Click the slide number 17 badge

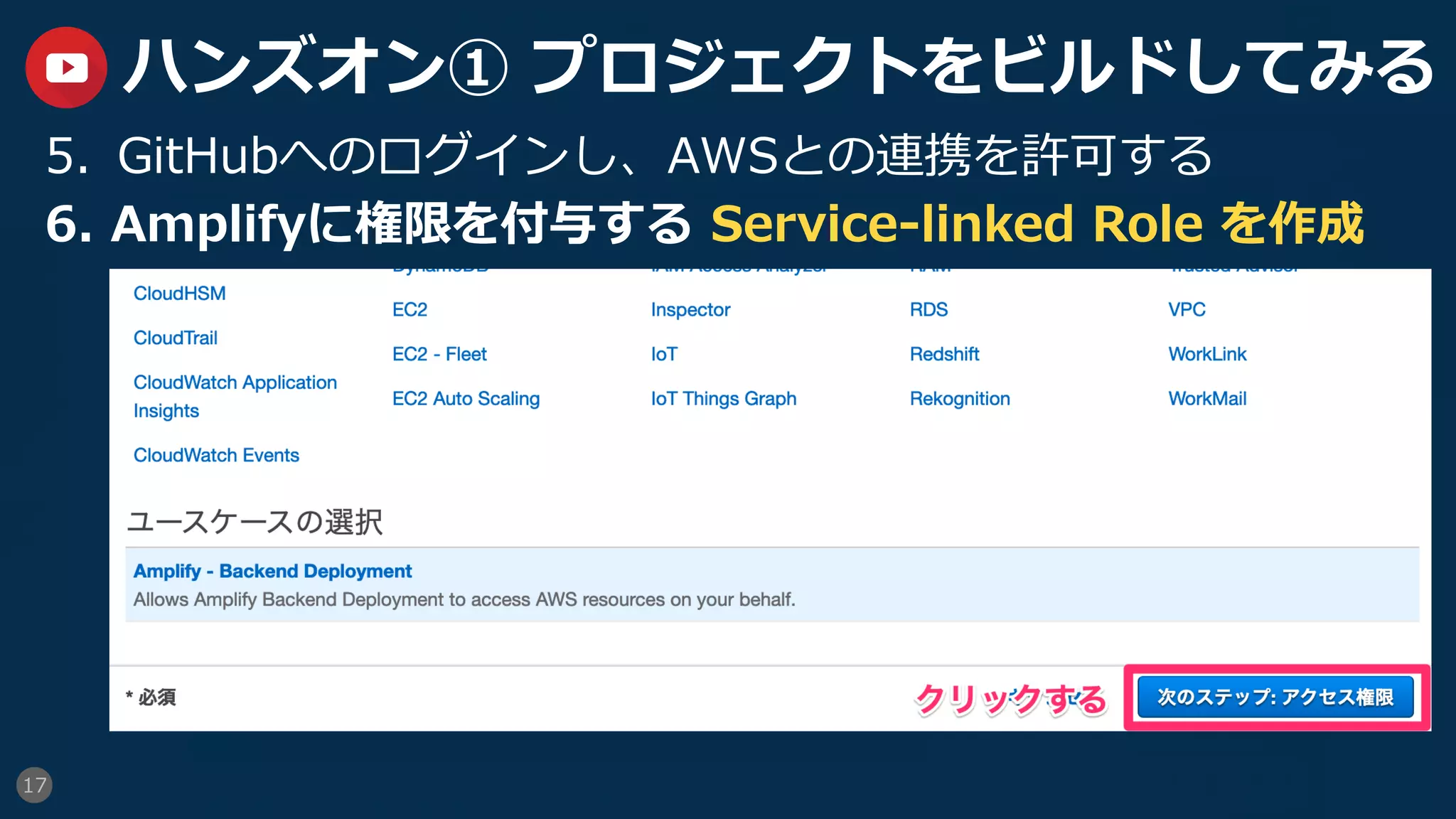[34, 785]
